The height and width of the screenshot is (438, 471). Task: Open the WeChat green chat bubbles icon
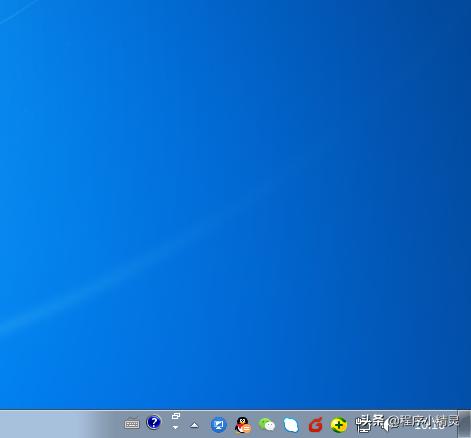[x=267, y=425]
